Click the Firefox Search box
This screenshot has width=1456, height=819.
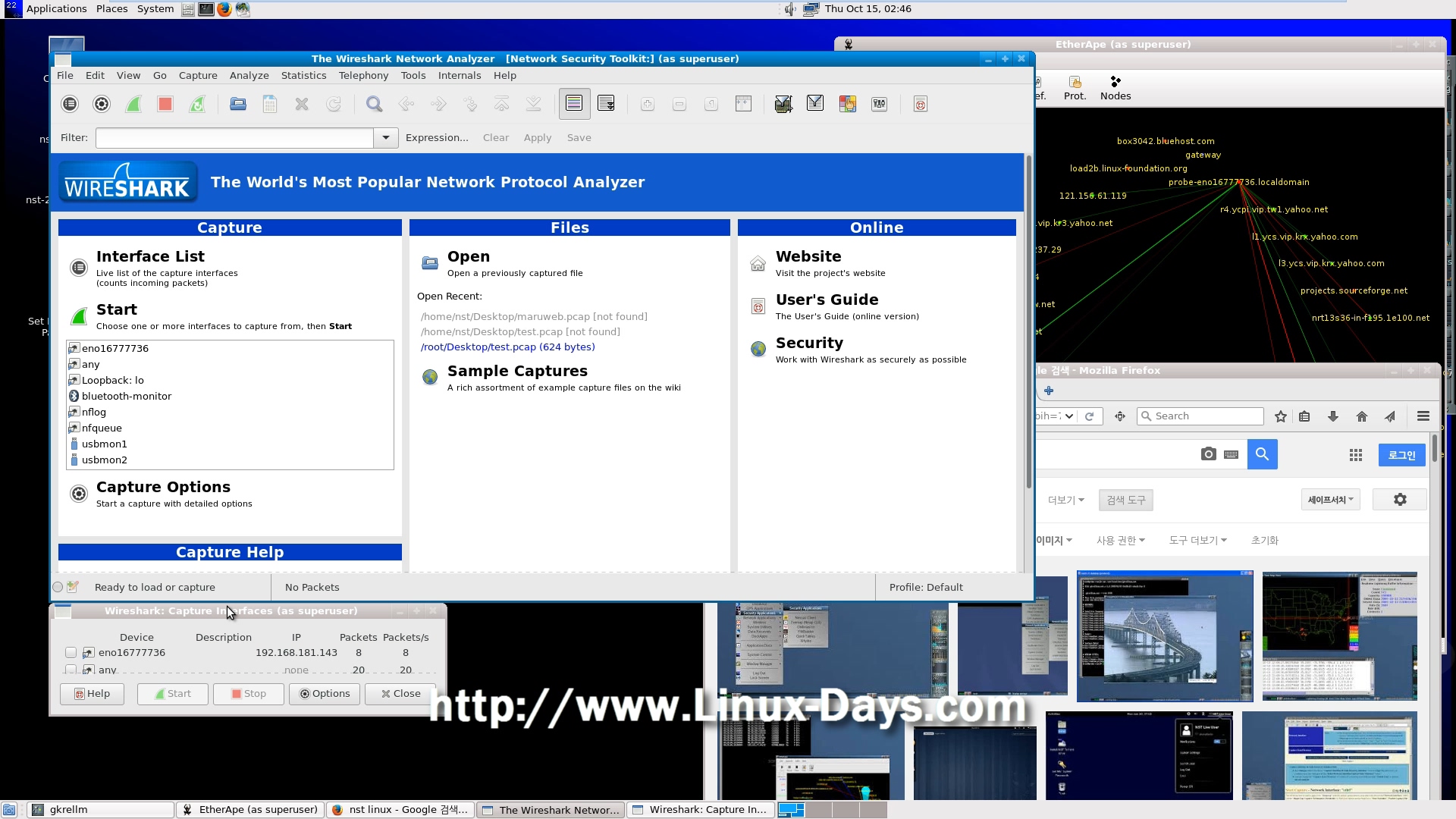point(1200,416)
